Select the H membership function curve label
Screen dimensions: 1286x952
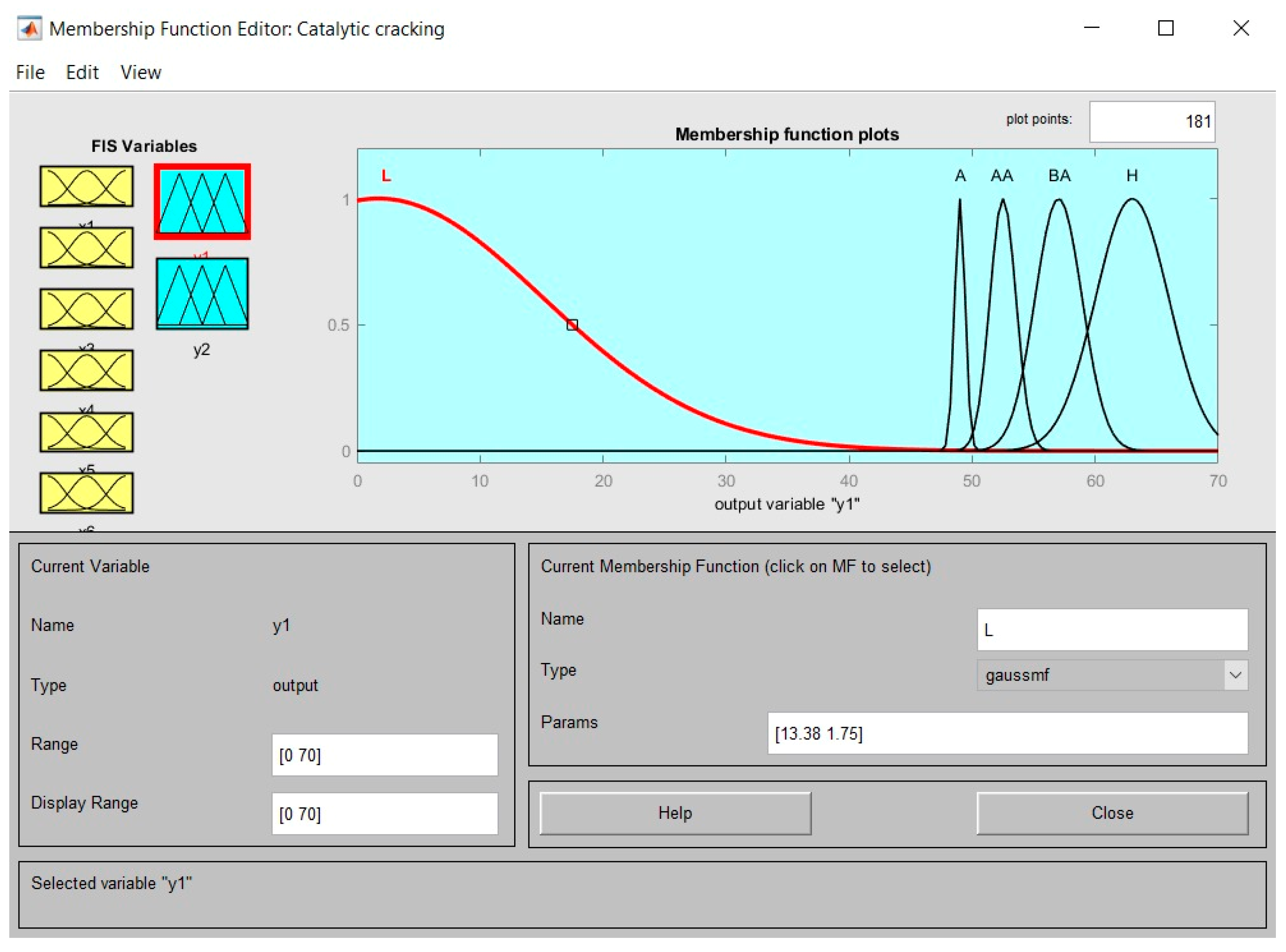pyautogui.click(x=1132, y=176)
